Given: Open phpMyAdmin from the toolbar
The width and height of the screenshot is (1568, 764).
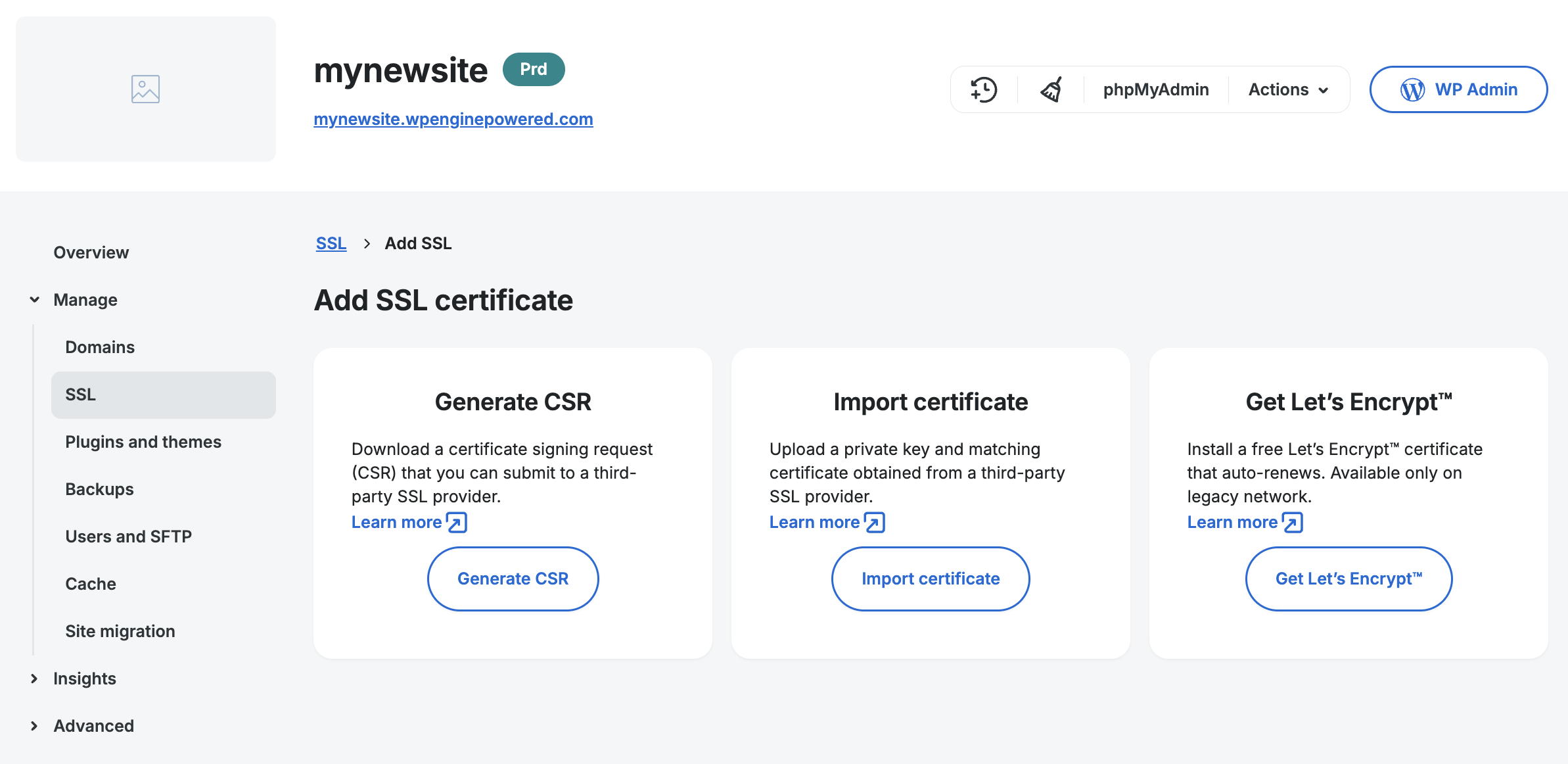Looking at the screenshot, I should [x=1155, y=89].
